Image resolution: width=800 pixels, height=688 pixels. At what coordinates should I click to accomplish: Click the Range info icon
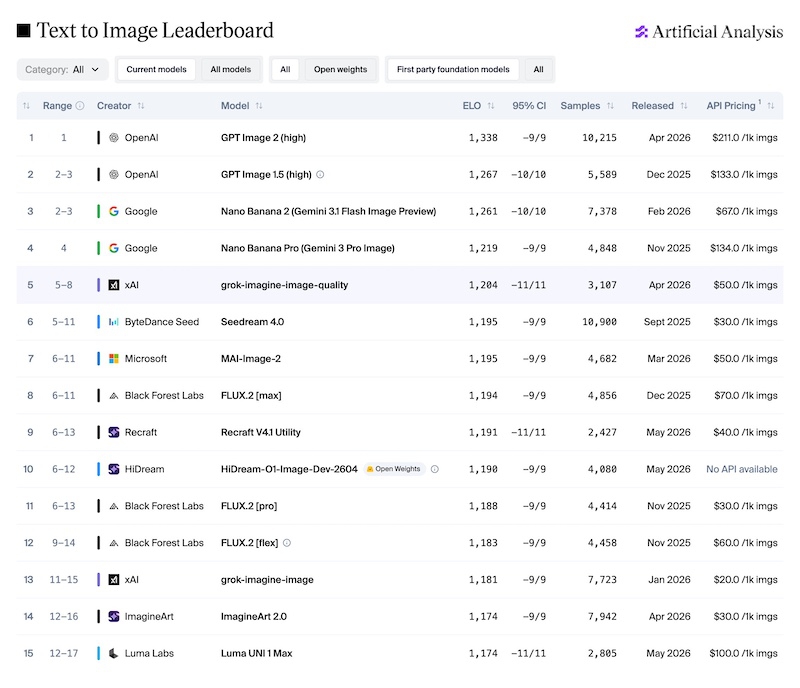coord(80,106)
